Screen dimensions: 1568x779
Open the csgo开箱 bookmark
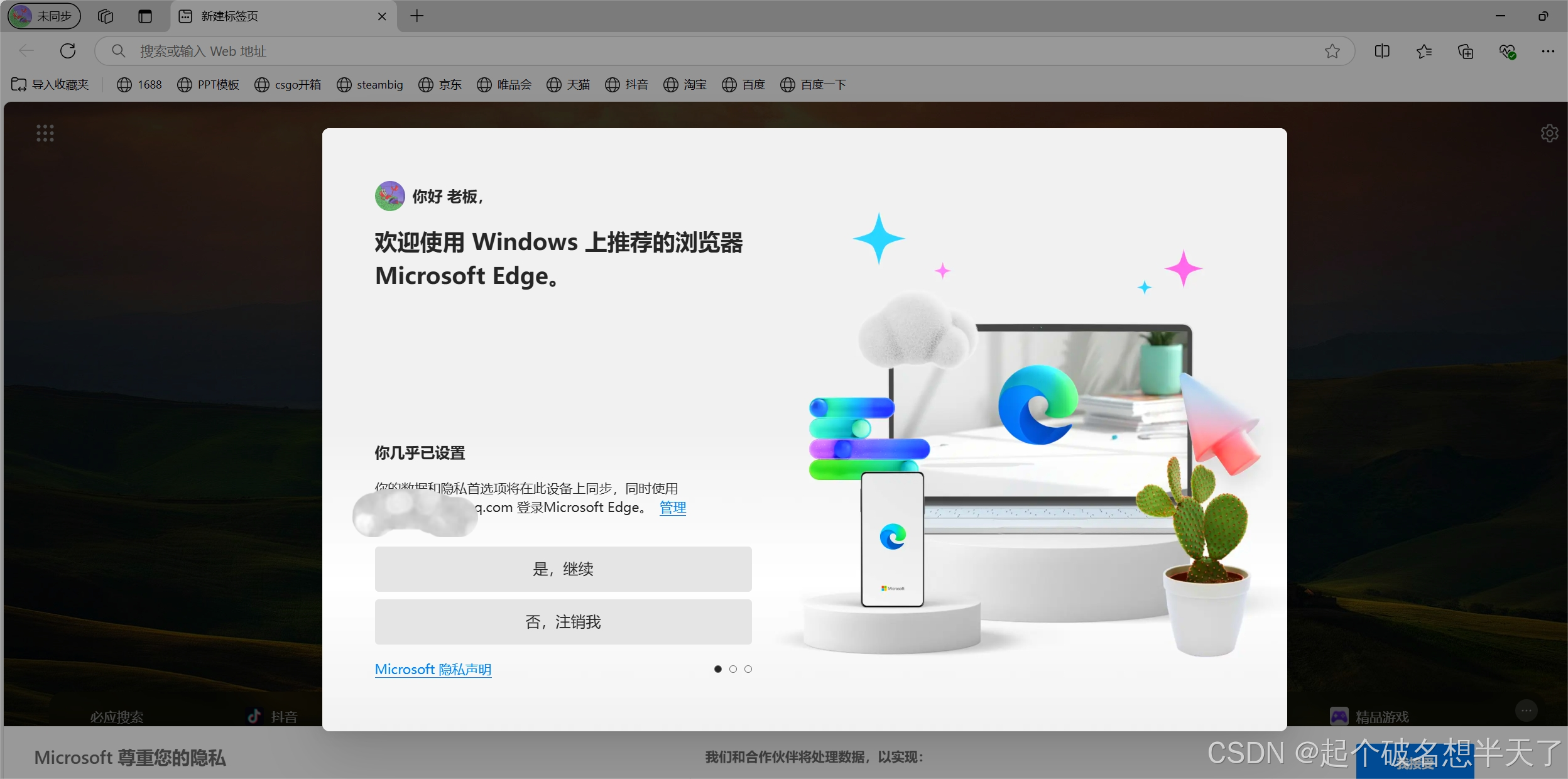coord(288,84)
